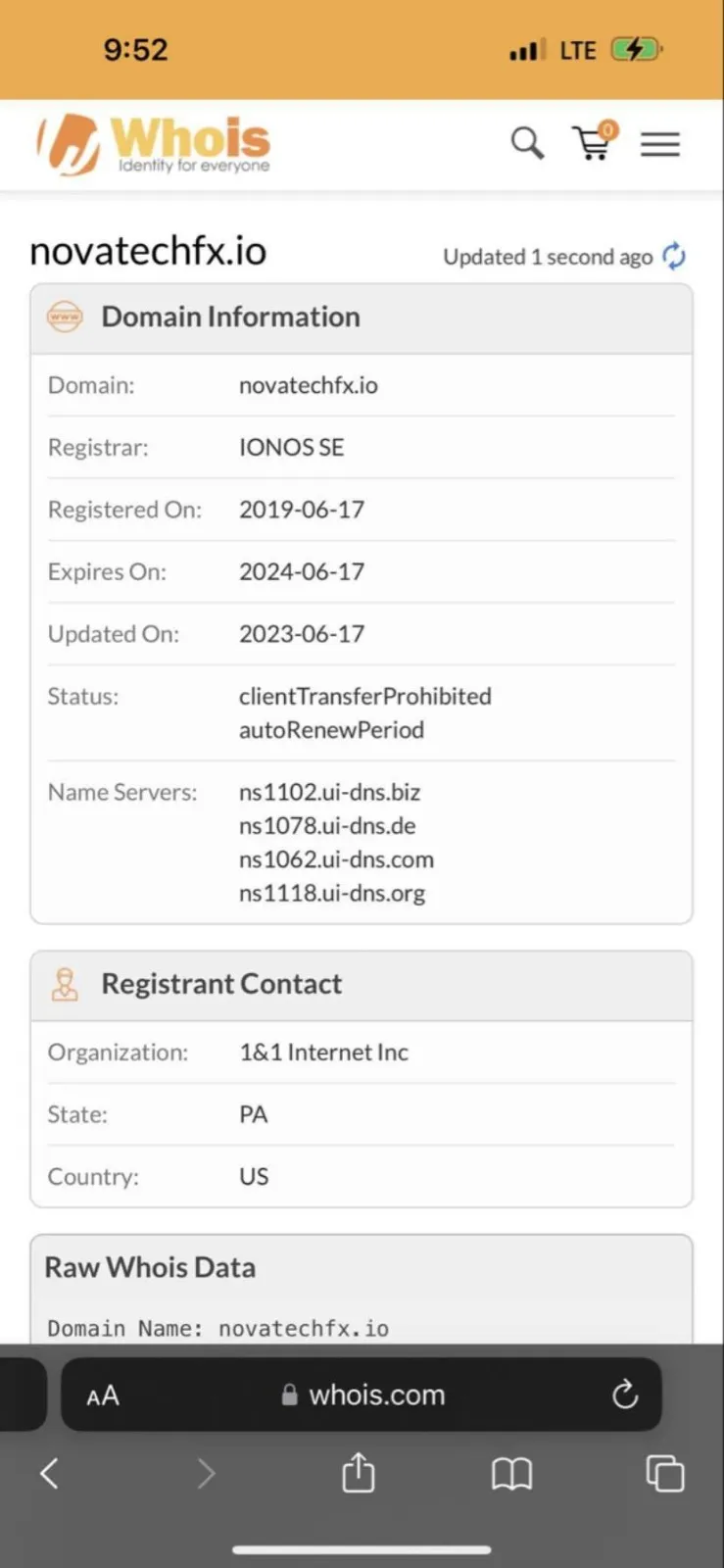Open the shopping cart
Viewport: 724px width, 1568px height.
tap(593, 143)
